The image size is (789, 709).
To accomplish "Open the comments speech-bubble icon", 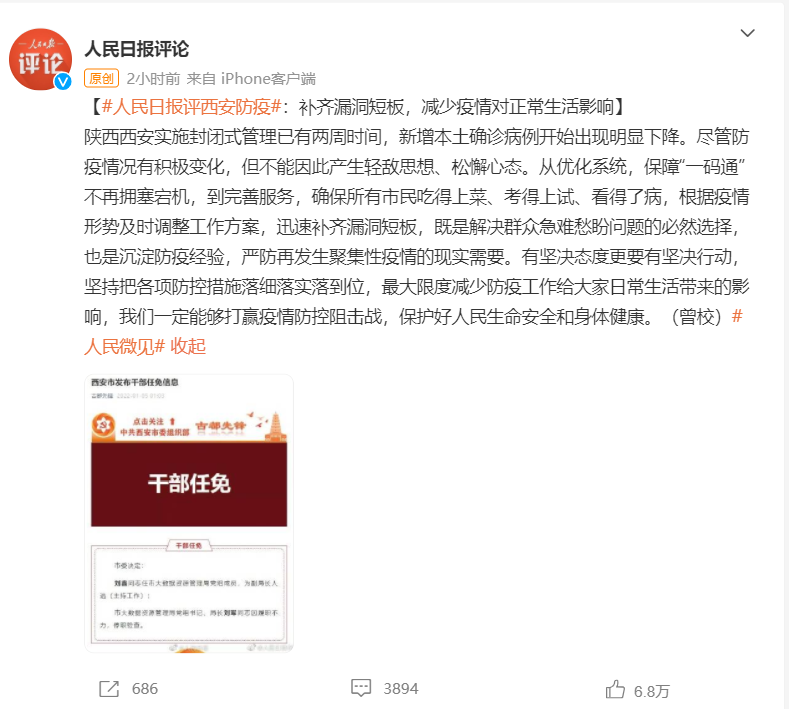I will coord(361,688).
